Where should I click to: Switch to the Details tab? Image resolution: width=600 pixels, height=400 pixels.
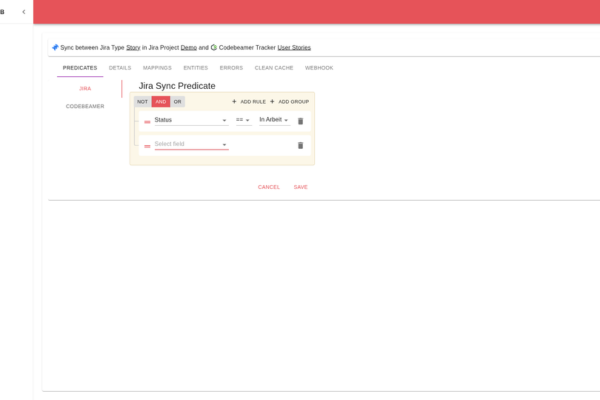point(120,68)
